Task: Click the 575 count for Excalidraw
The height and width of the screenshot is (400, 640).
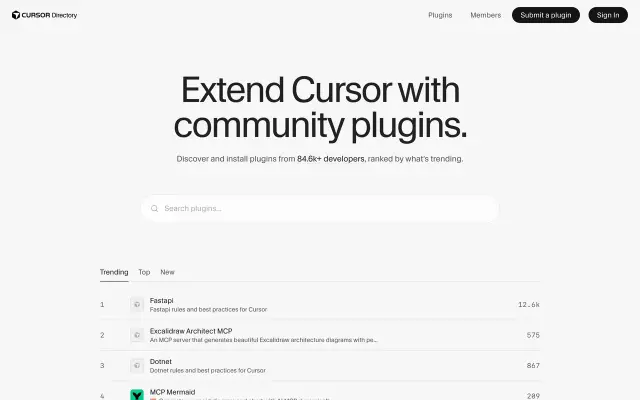Action: pyautogui.click(x=533, y=335)
